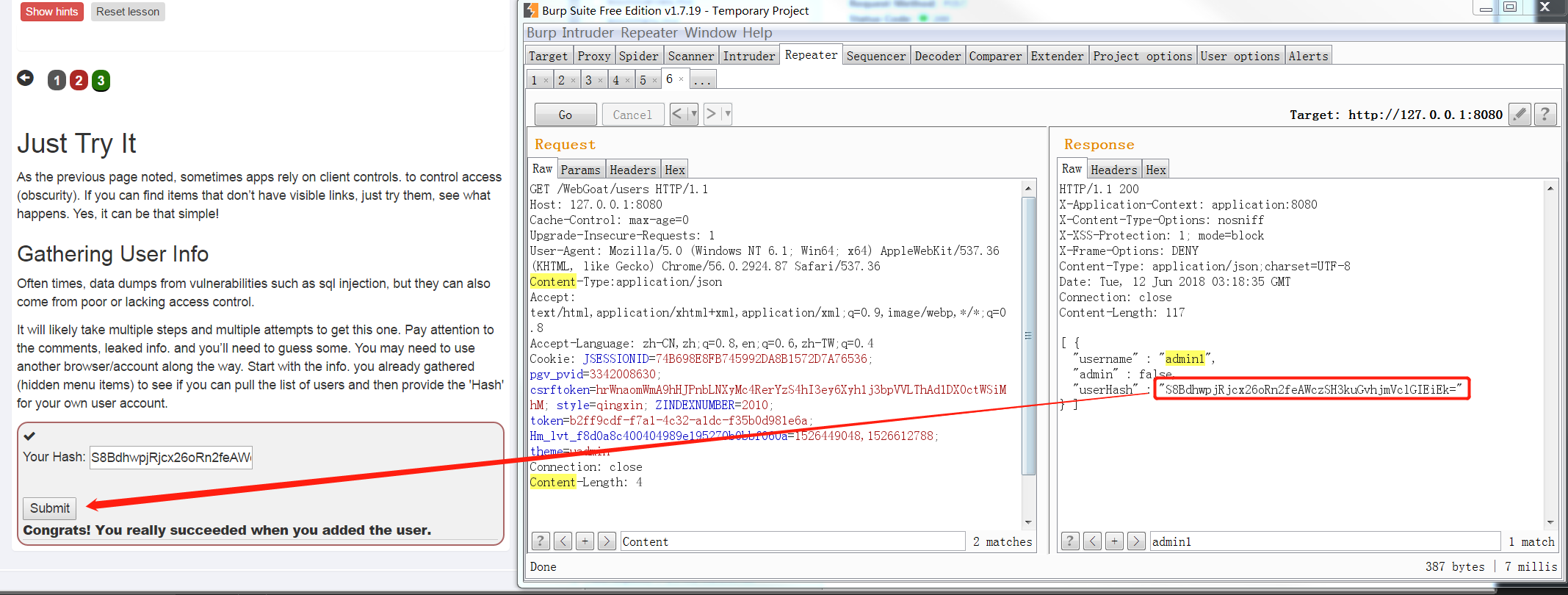Close Repeater tab 3

tap(600, 81)
